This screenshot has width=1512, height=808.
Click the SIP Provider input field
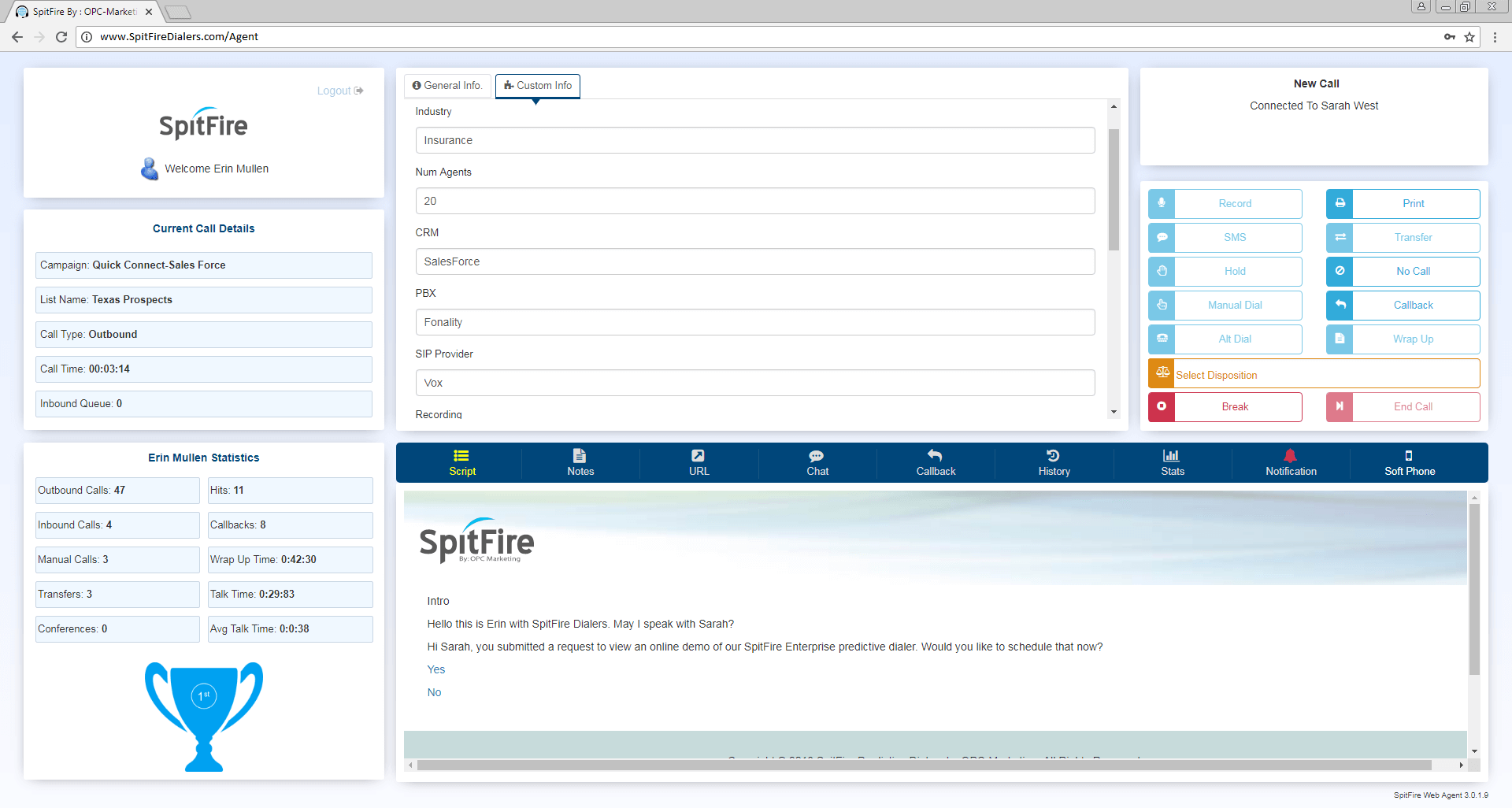(755, 383)
